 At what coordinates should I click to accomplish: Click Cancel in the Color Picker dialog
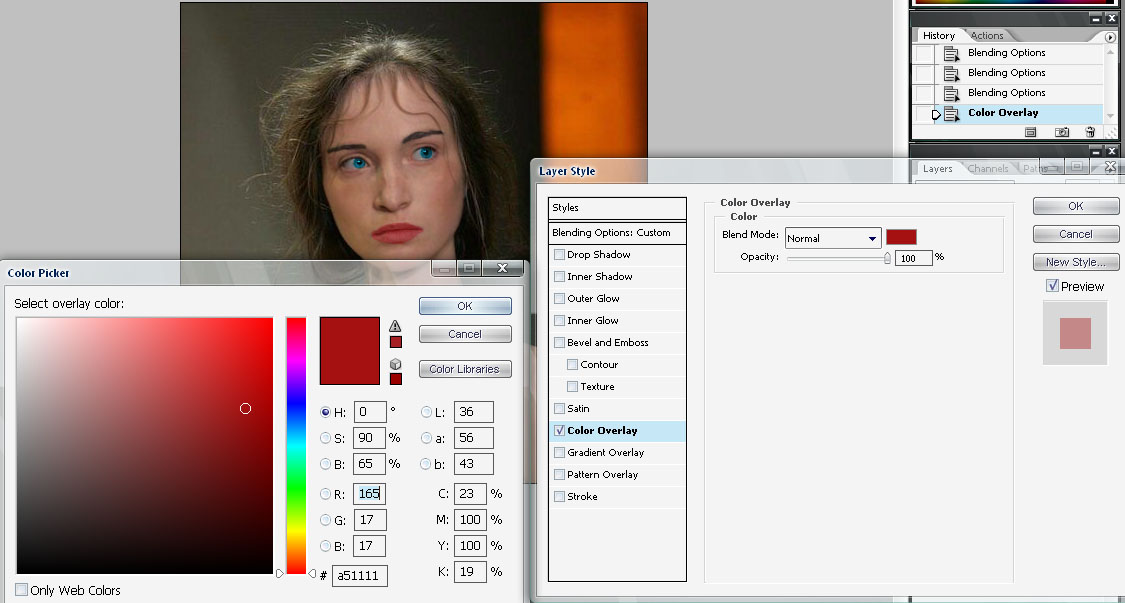tap(465, 334)
